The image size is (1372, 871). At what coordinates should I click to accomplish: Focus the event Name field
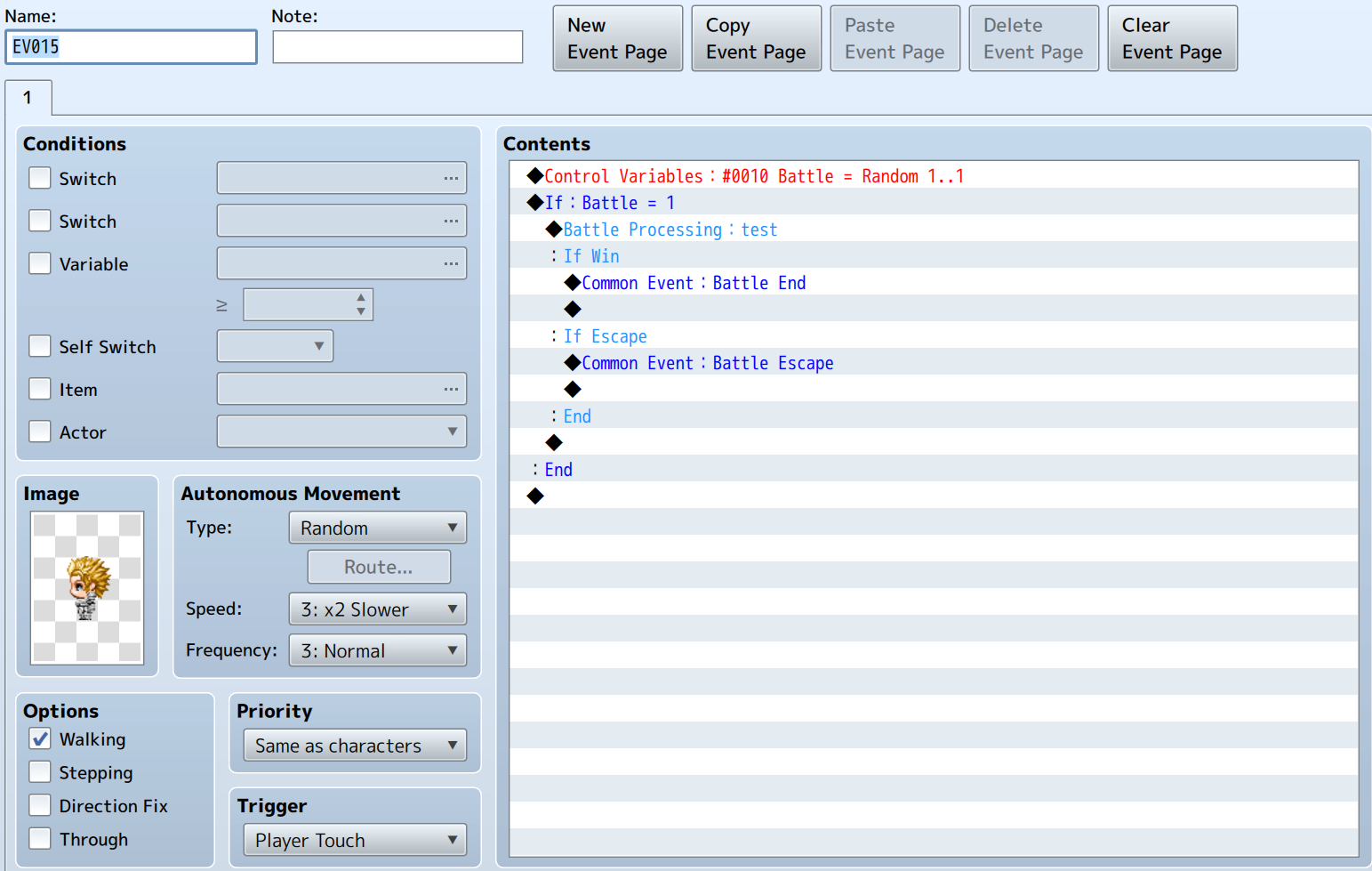tap(132, 47)
